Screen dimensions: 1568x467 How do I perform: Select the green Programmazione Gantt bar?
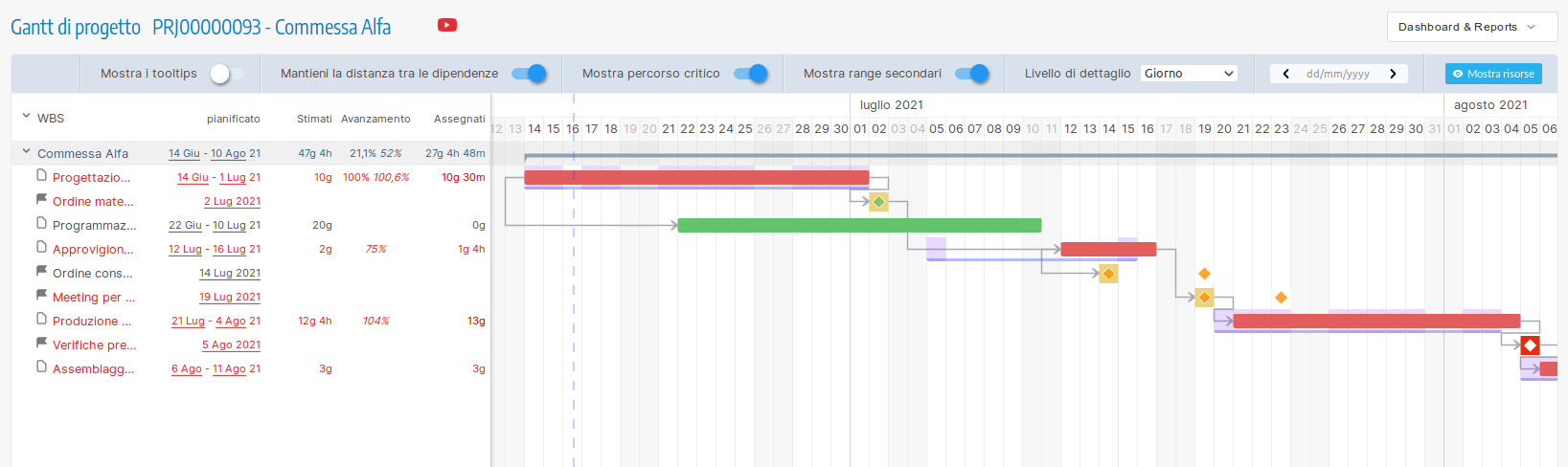859,225
